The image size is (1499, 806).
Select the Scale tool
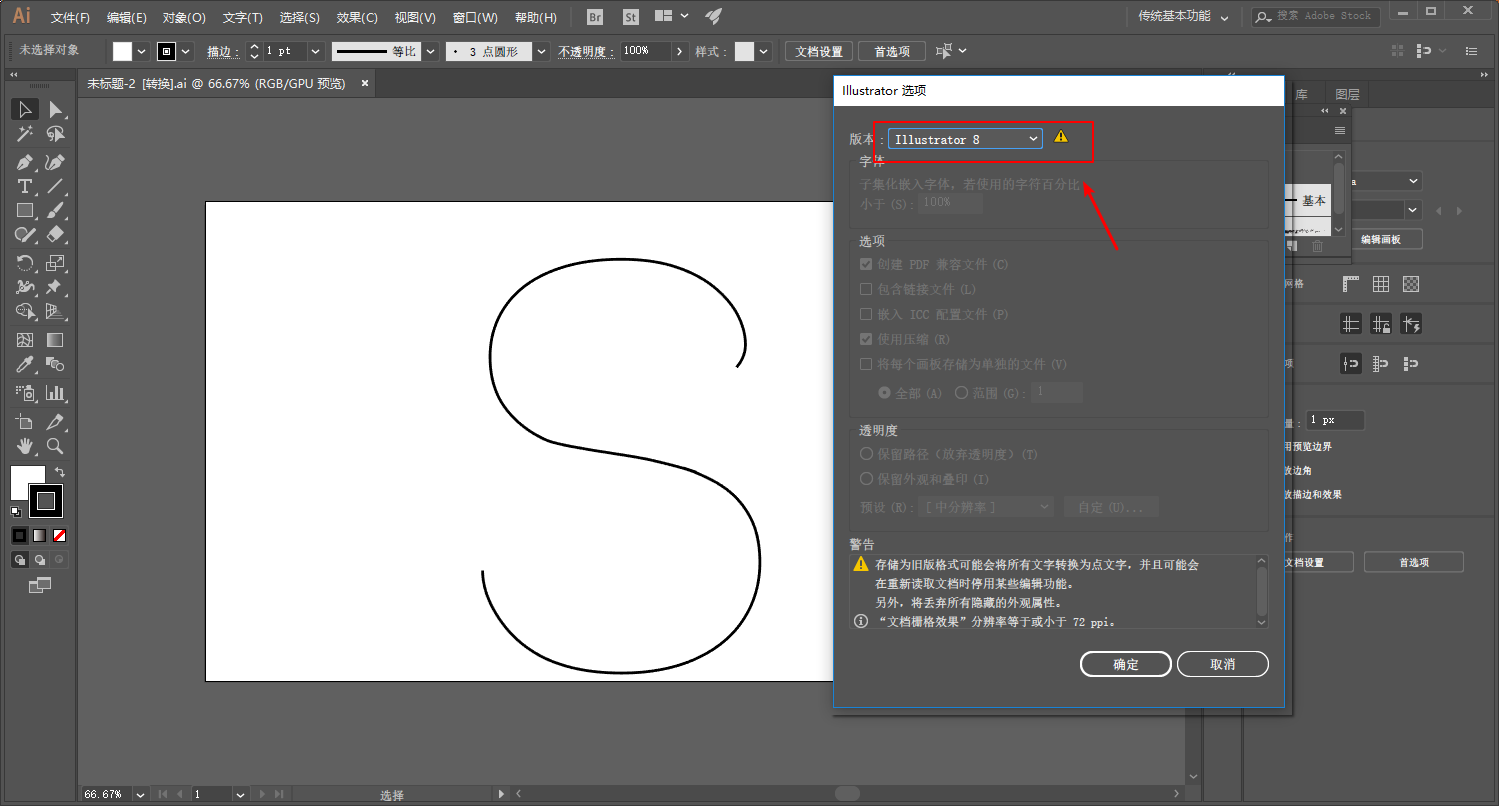[x=55, y=263]
